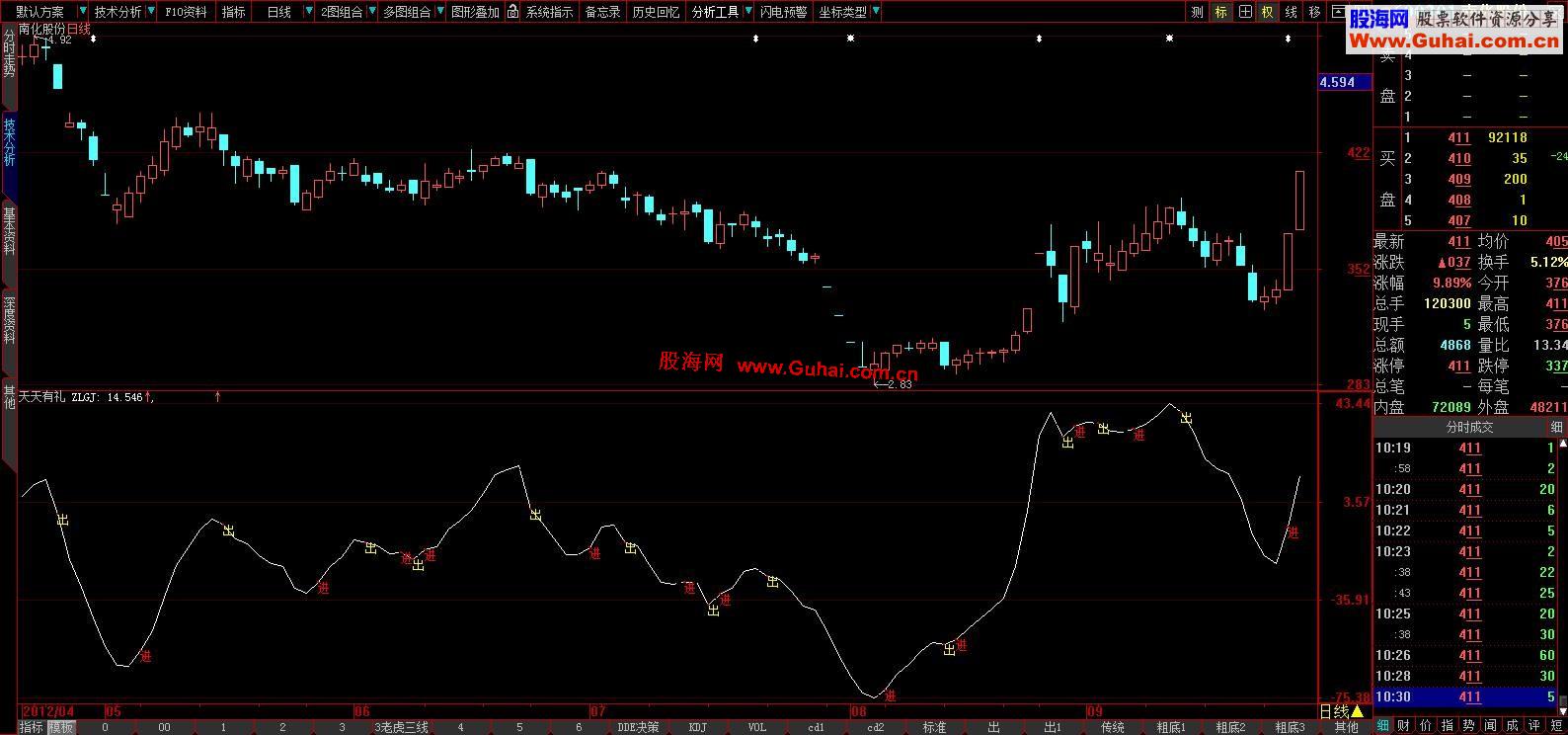This screenshot has width=1568, height=735.
Task: Click the 移 move icon
Action: tap(1314, 12)
